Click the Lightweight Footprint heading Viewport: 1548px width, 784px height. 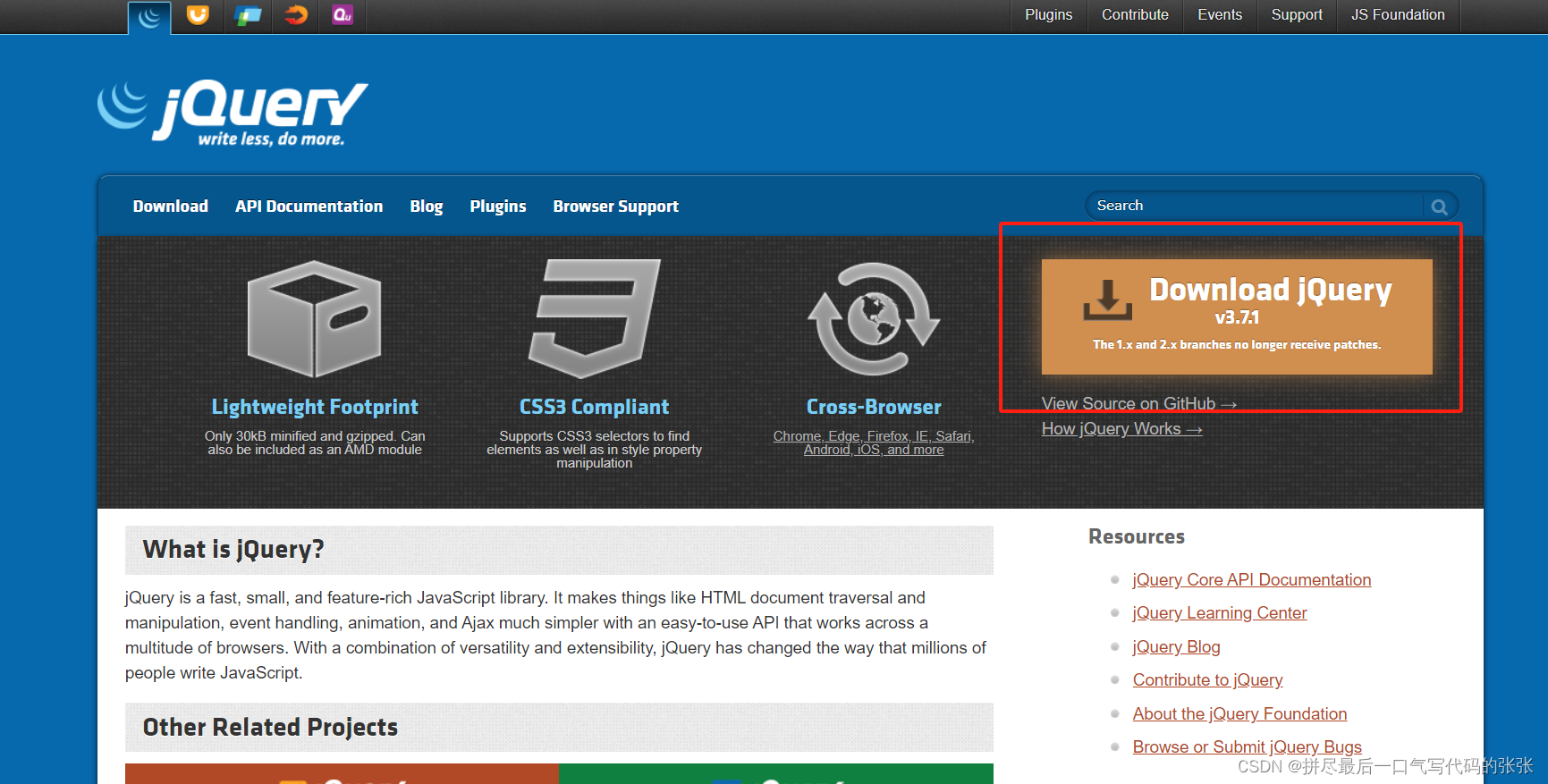coord(315,407)
